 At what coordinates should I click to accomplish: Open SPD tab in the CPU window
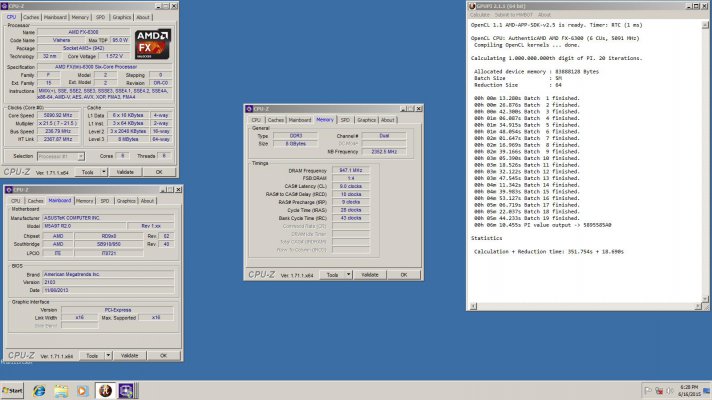click(x=100, y=17)
